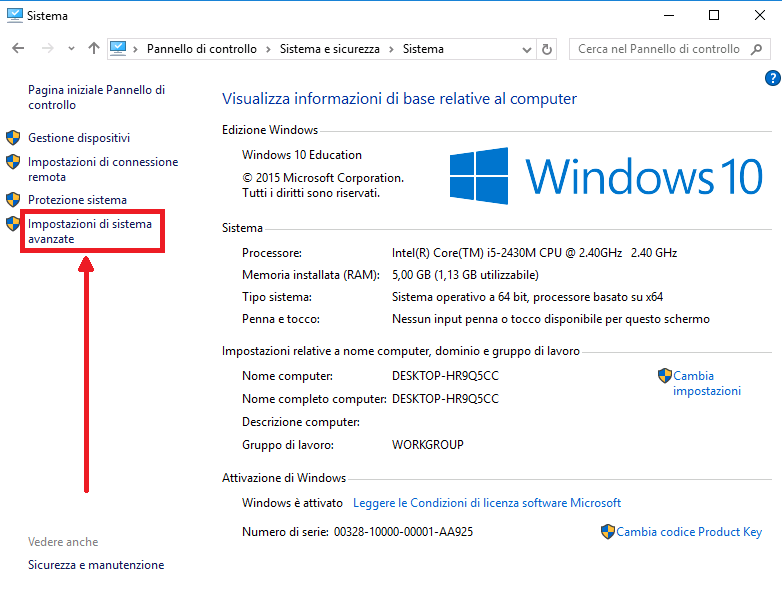The width and height of the screenshot is (782, 591).
Task: Open Sicurezza e manutenzione link
Action: point(96,565)
